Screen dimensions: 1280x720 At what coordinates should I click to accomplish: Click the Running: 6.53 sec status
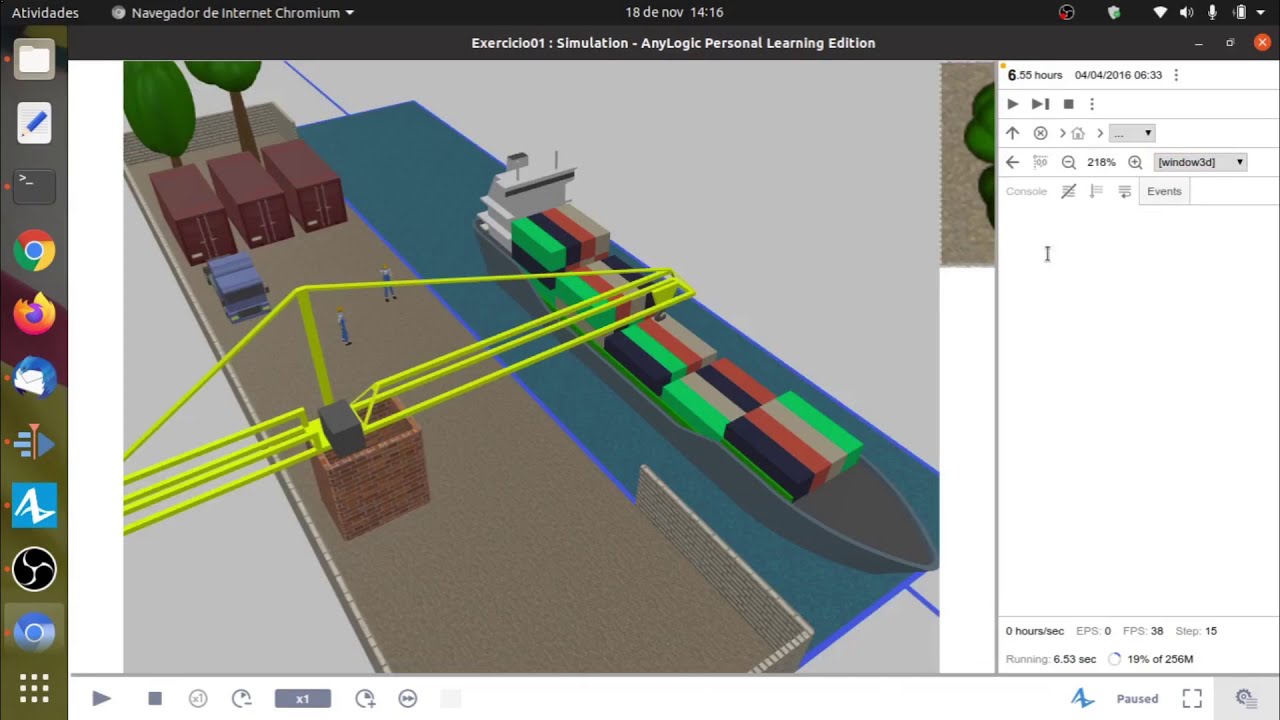click(x=1051, y=659)
